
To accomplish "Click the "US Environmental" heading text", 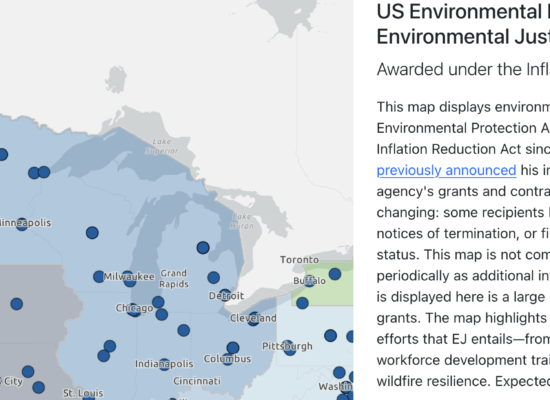I will coord(460,12).
